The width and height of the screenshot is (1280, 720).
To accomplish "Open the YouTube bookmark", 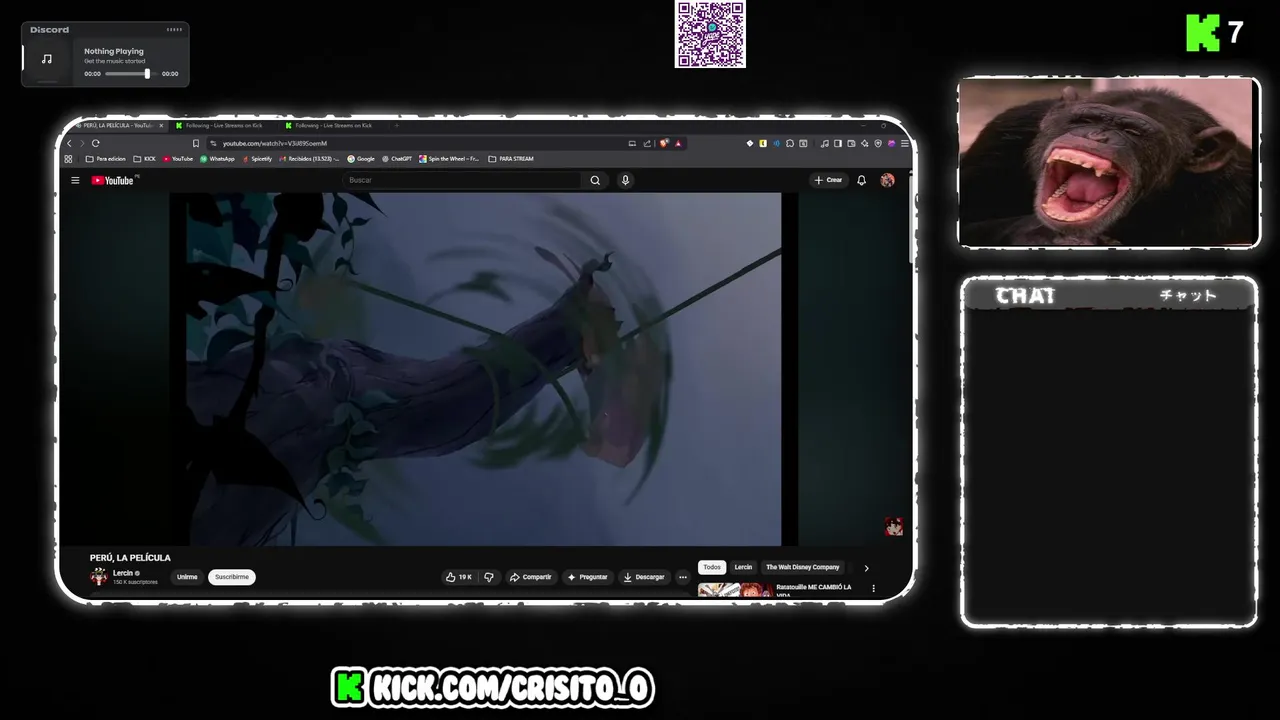I will [x=178, y=158].
